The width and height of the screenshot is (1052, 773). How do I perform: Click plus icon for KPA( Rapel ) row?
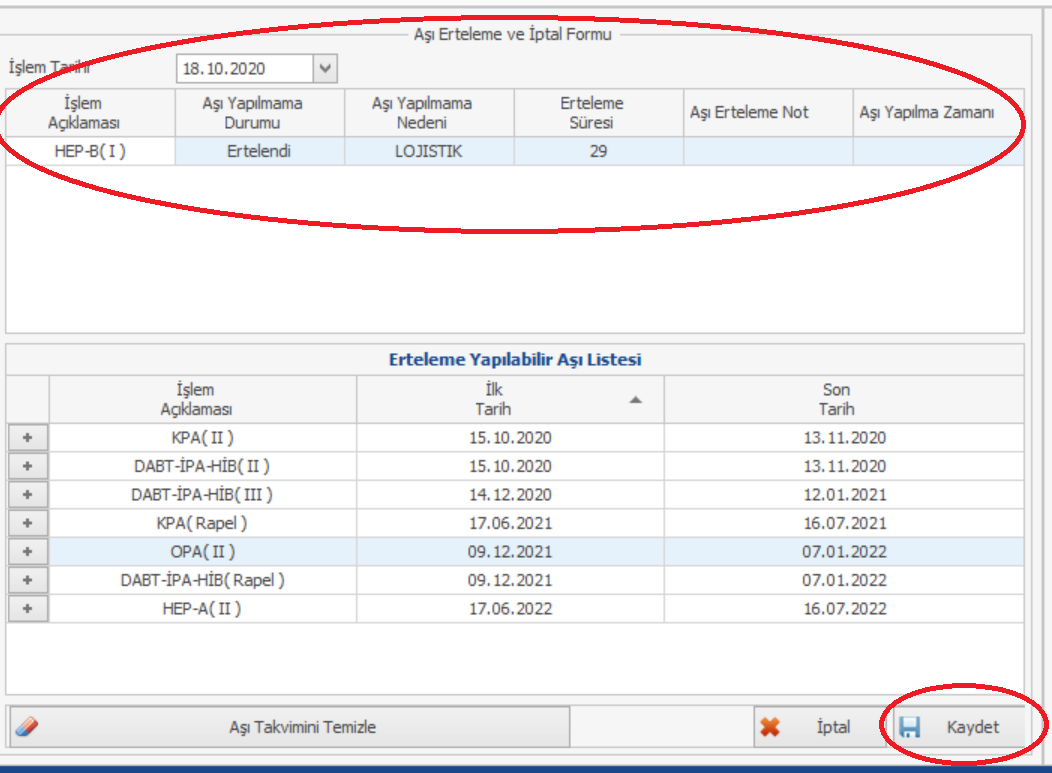(28, 523)
